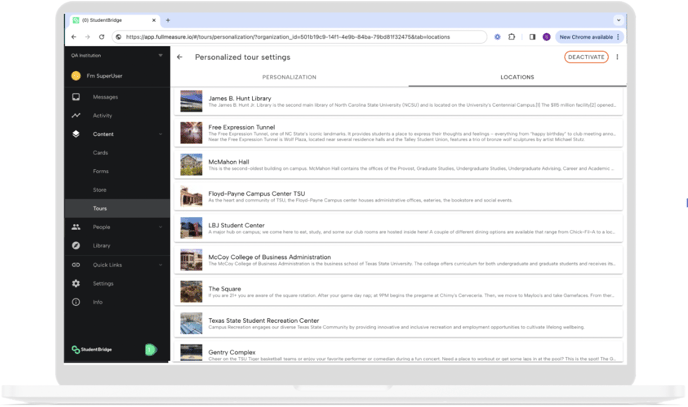Image resolution: width=688 pixels, height=407 pixels.
Task: Collapse the Content section chevron
Action: pyautogui.click(x=160, y=134)
